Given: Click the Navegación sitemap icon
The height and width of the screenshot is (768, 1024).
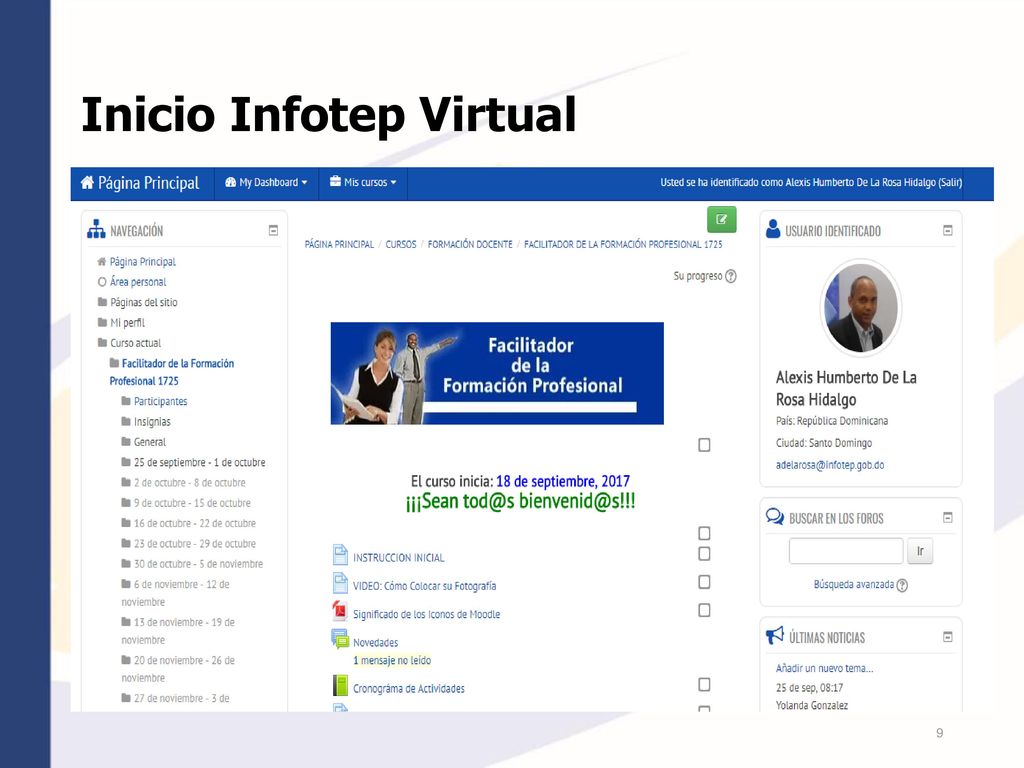Looking at the screenshot, I should [96, 229].
